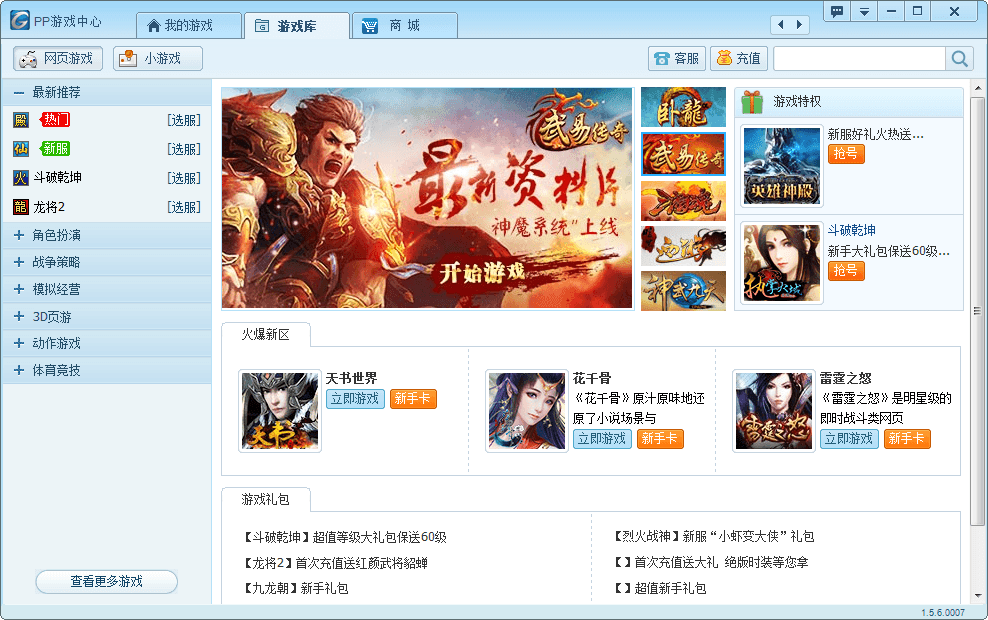
Task: Click the vertical scrollbar in content area
Action: (x=978, y=300)
